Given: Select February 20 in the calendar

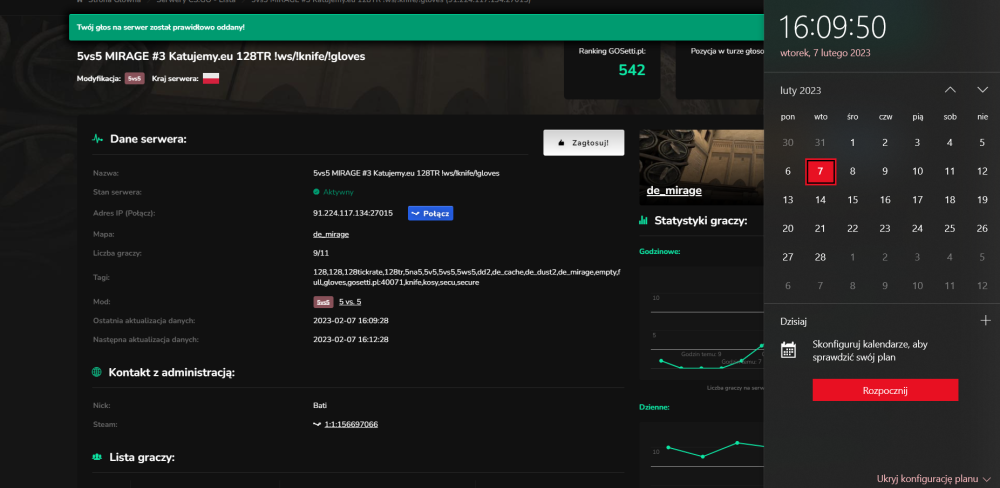Looking at the screenshot, I should [788, 228].
